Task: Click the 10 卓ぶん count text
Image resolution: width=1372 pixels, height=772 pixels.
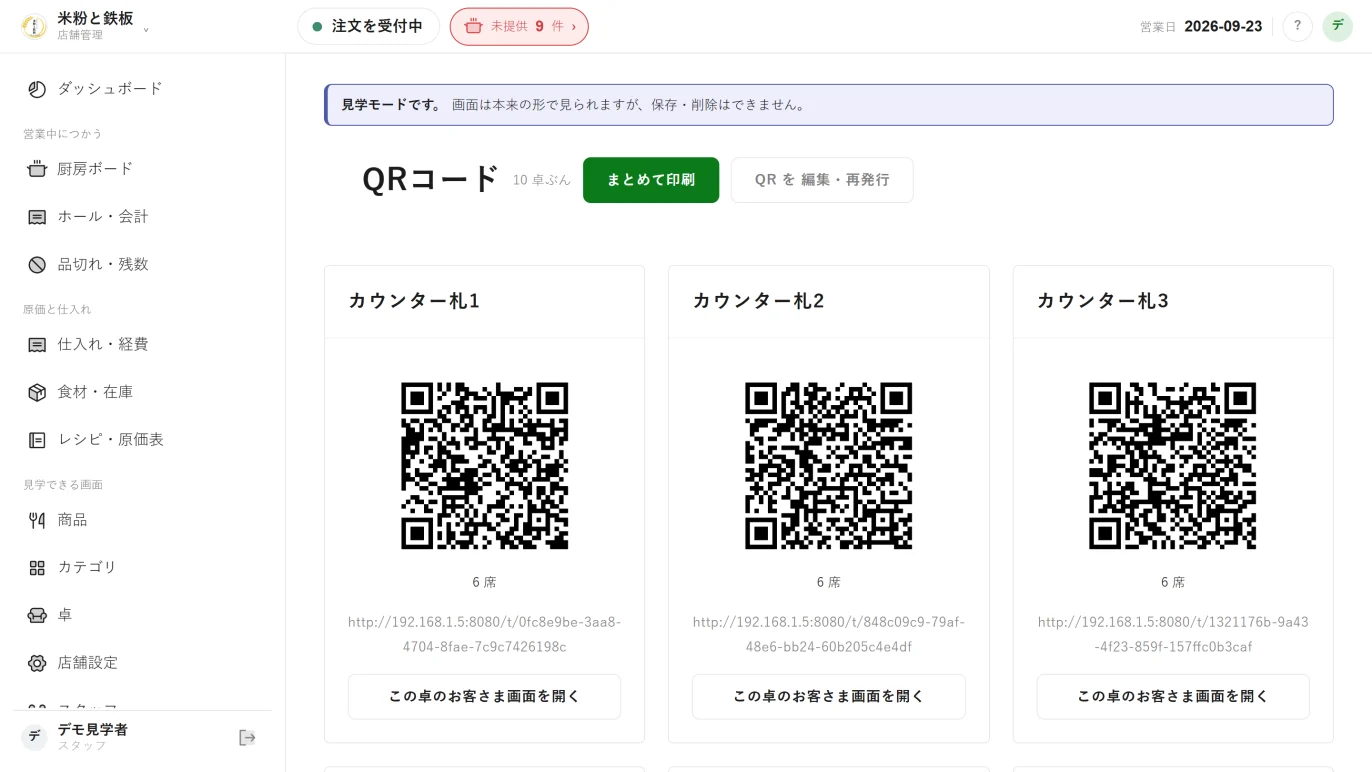Action: [542, 180]
